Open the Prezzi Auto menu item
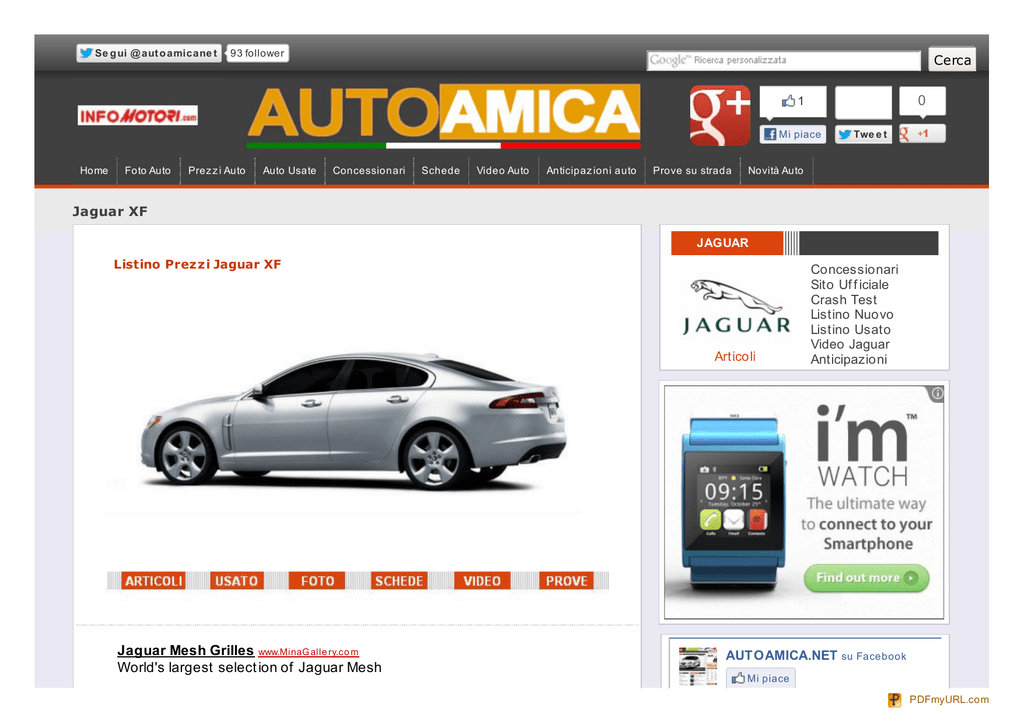This screenshot has height=724, width=1024. coord(217,170)
